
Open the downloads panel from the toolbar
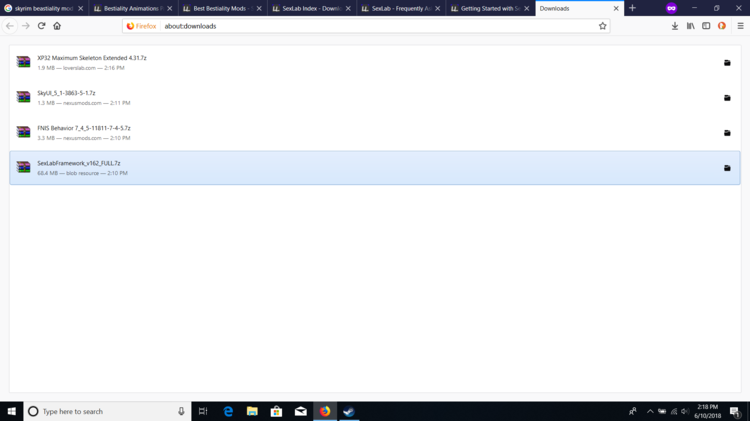pos(674,26)
